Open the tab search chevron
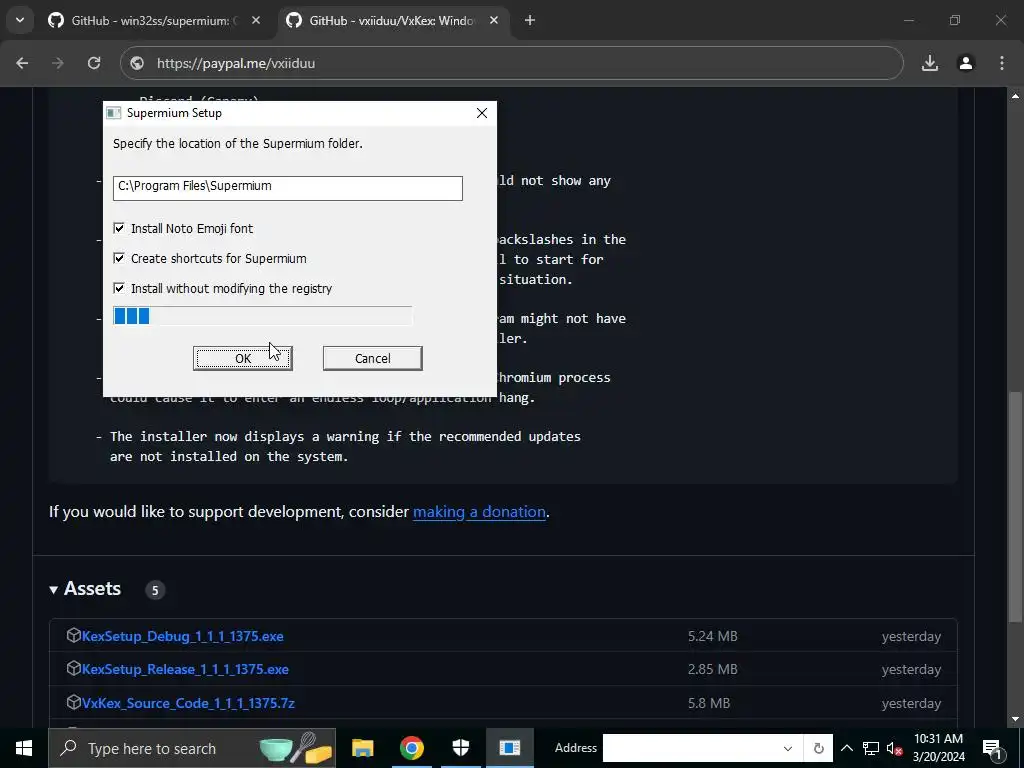1024x768 pixels. (x=20, y=20)
